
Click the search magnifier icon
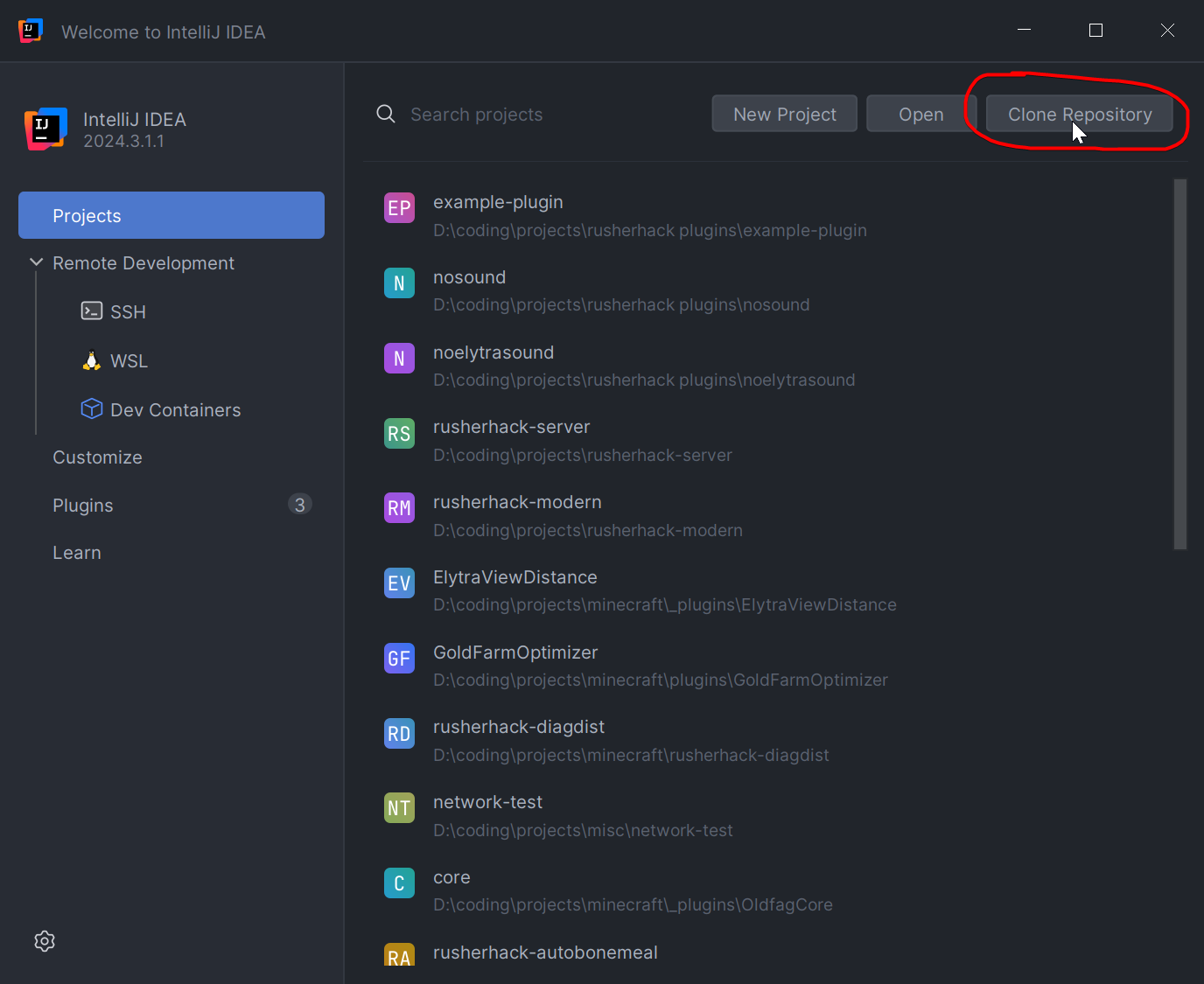click(386, 114)
